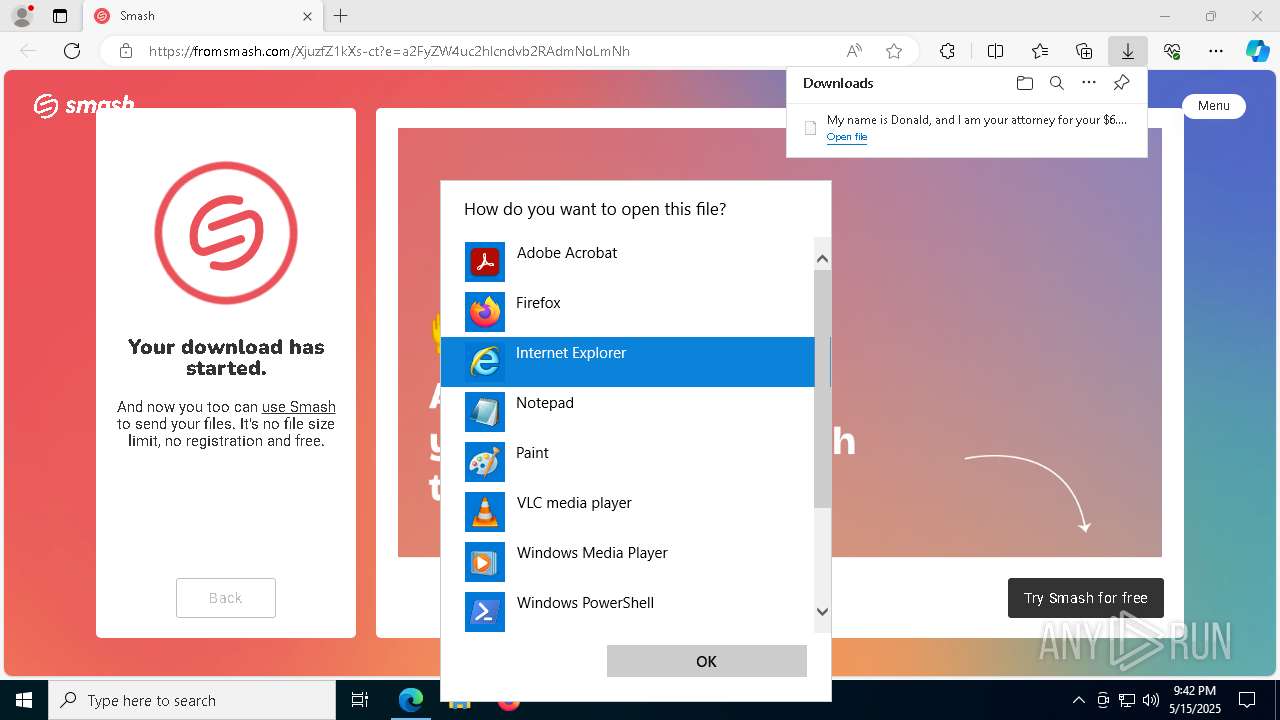Screen dimensions: 1280x720
Task: Show hidden system tray icons
Action: pyautogui.click(x=1078, y=700)
